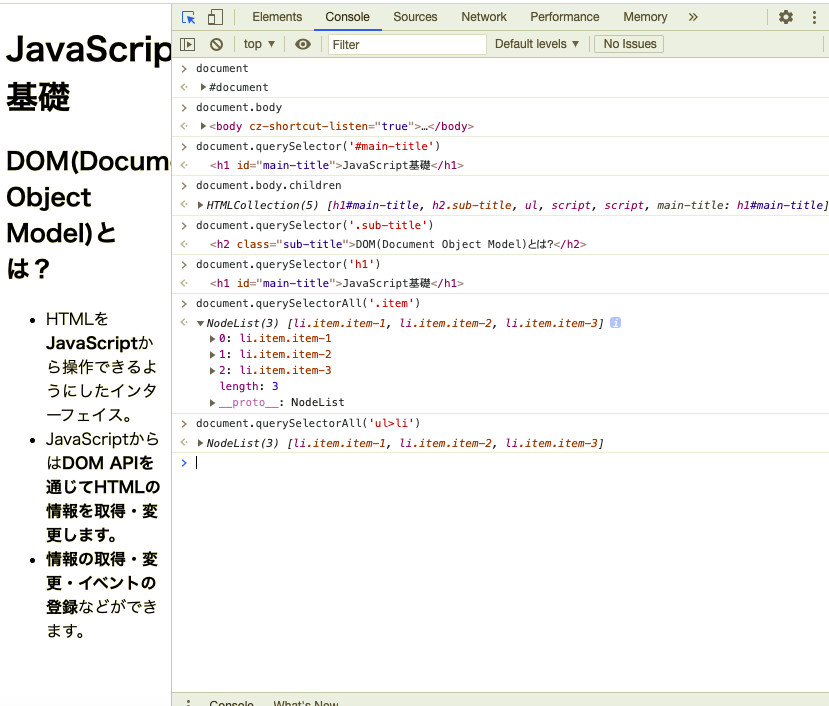
Task: Show more DevTools tabs chevron
Action: click(x=693, y=17)
